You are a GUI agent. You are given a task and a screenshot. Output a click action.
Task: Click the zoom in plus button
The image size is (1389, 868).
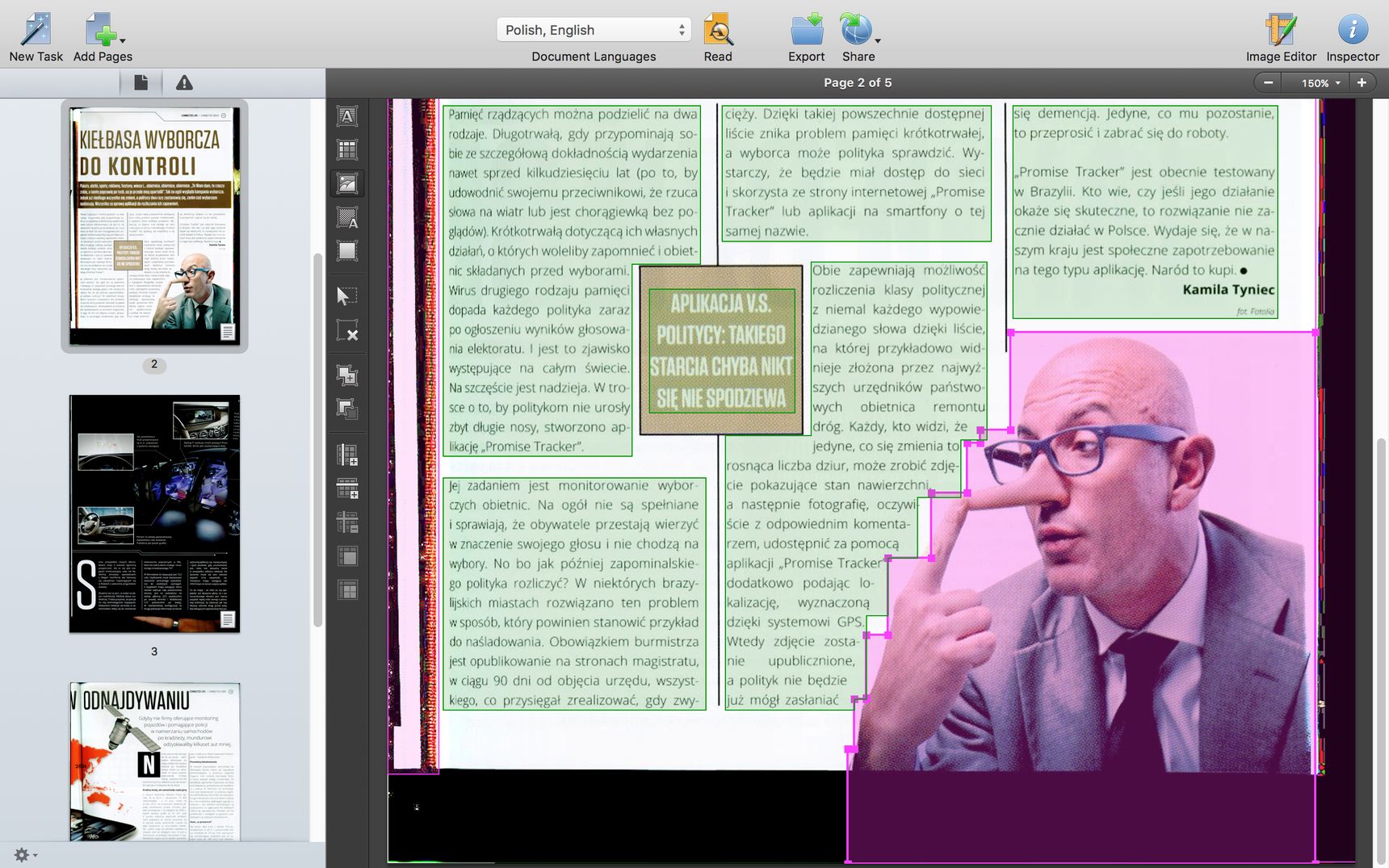pyautogui.click(x=1362, y=82)
